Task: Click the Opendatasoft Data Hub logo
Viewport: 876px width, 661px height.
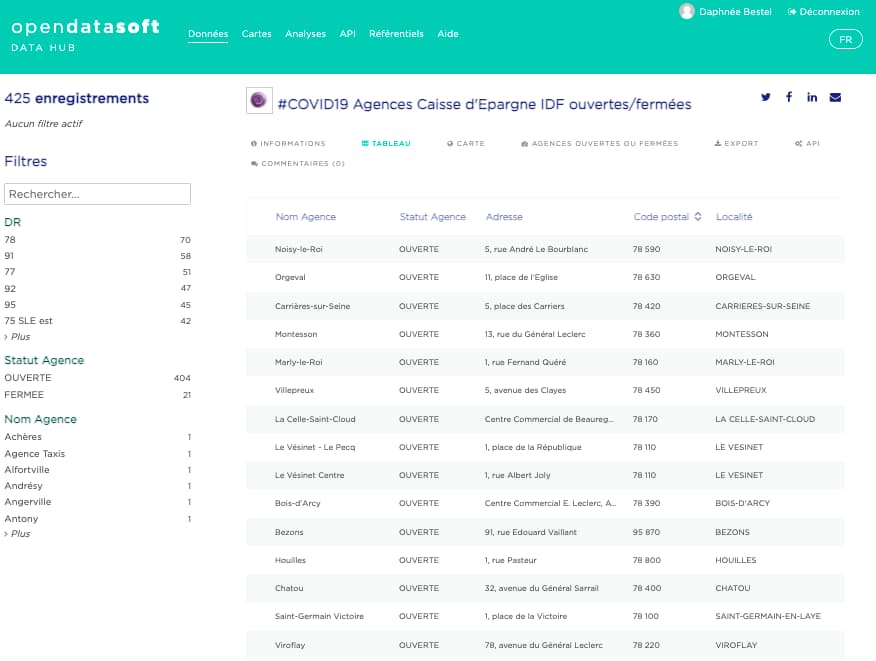Action: [85, 35]
